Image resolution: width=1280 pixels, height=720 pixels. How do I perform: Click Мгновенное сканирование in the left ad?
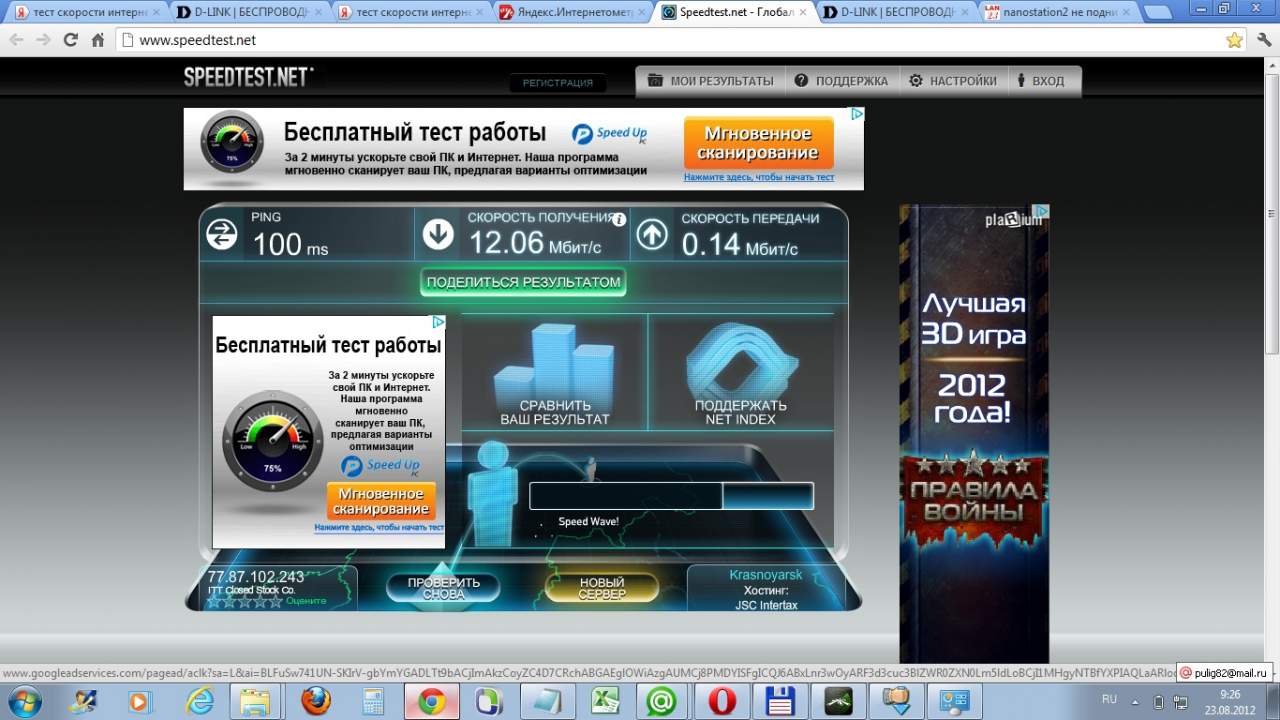381,501
